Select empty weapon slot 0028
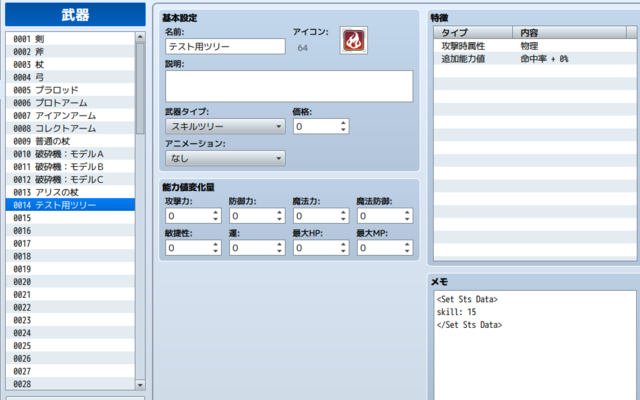640x400 pixels. (70, 384)
